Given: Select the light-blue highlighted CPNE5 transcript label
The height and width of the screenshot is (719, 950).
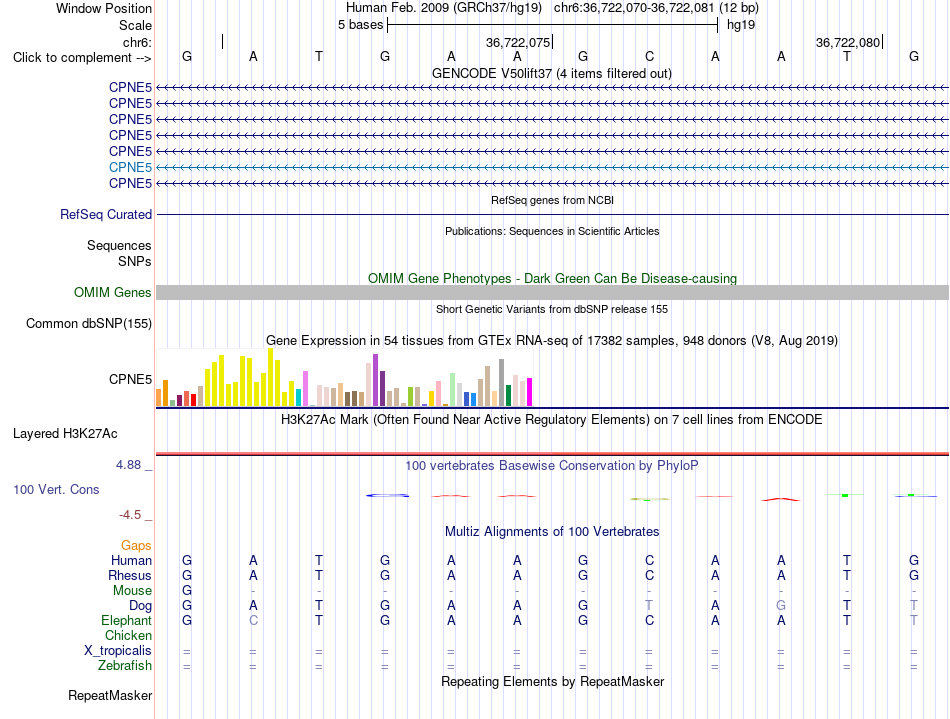Looking at the screenshot, I should click(x=130, y=167).
